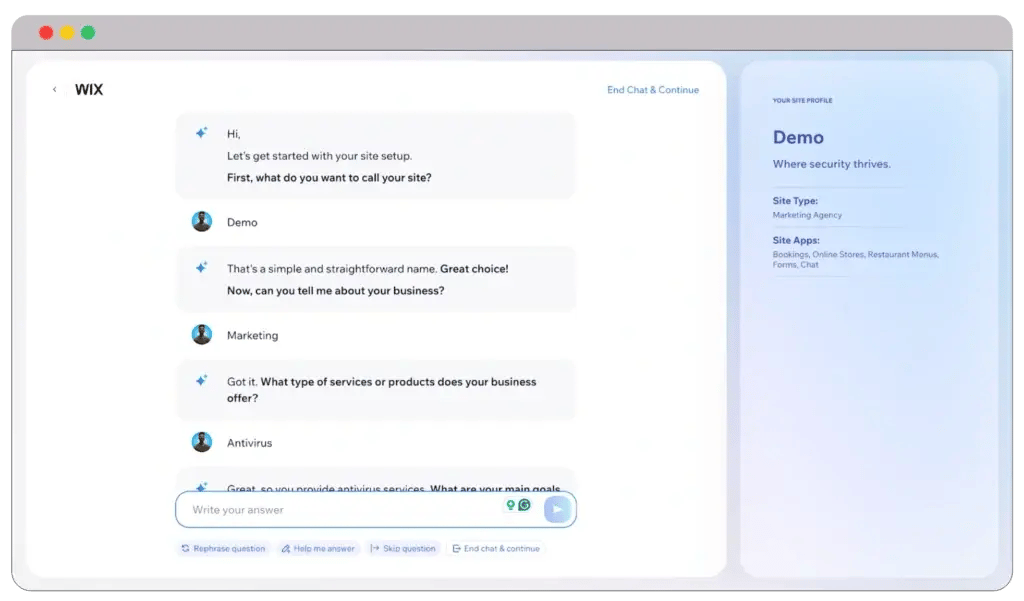Click the user avatar next to Marketing
Screen dimensions: 1024x601
[x=202, y=335]
